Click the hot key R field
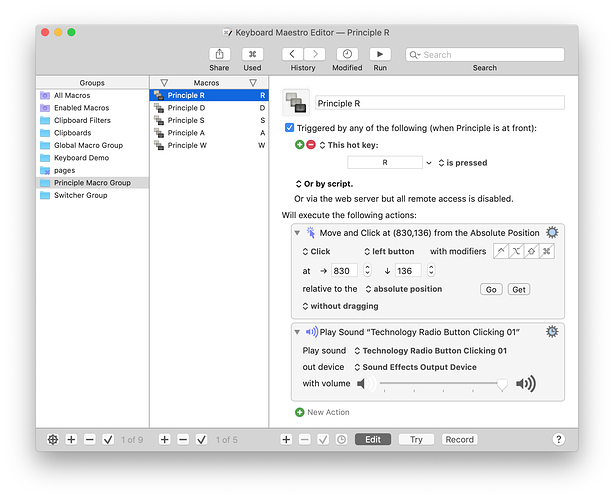The image size is (615, 500). point(385,162)
